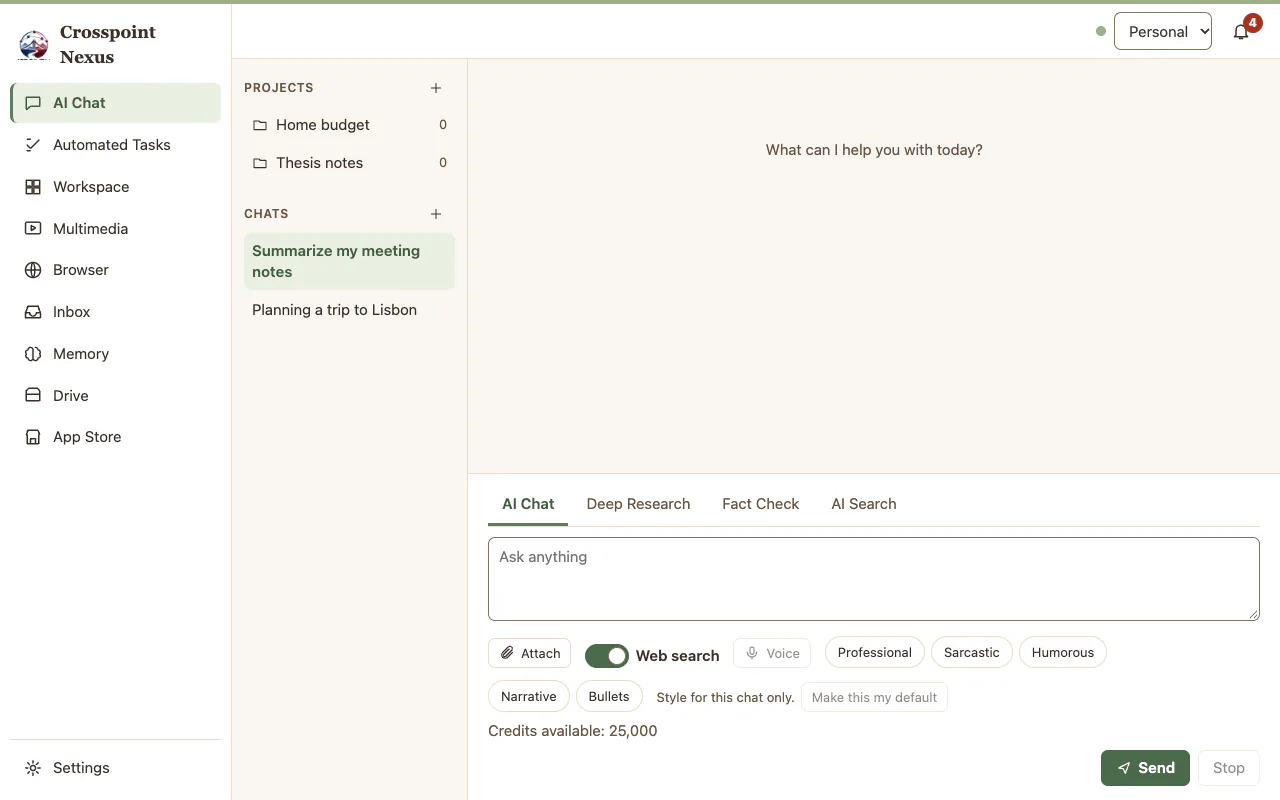Click the Settings gear icon
Viewport: 1280px width, 800px height.
[33, 768]
